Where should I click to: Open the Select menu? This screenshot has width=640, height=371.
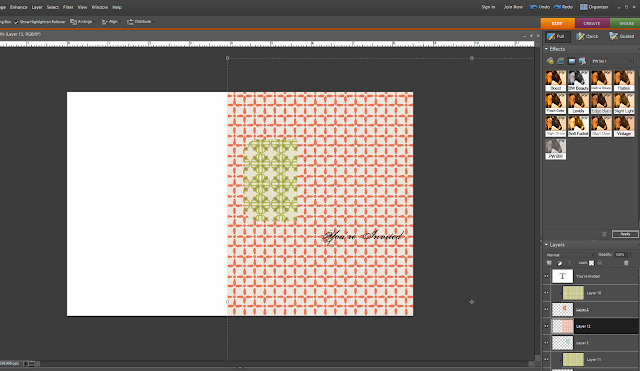[x=53, y=7]
